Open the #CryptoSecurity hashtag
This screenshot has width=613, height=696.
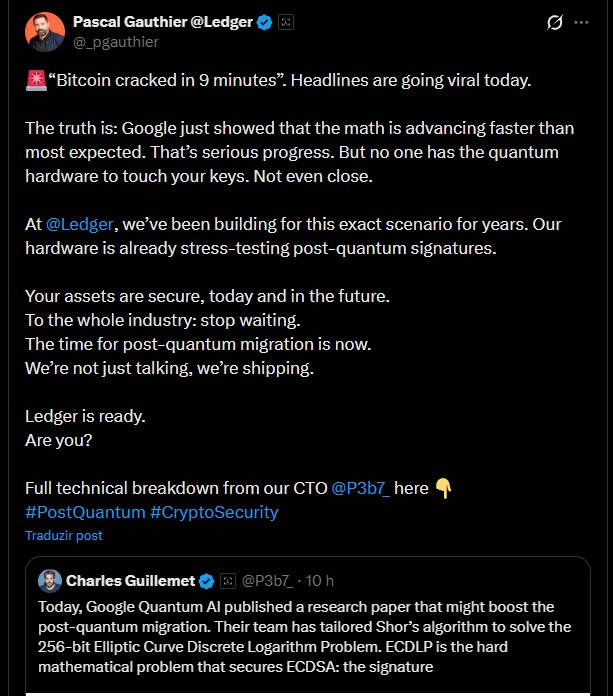coord(214,512)
